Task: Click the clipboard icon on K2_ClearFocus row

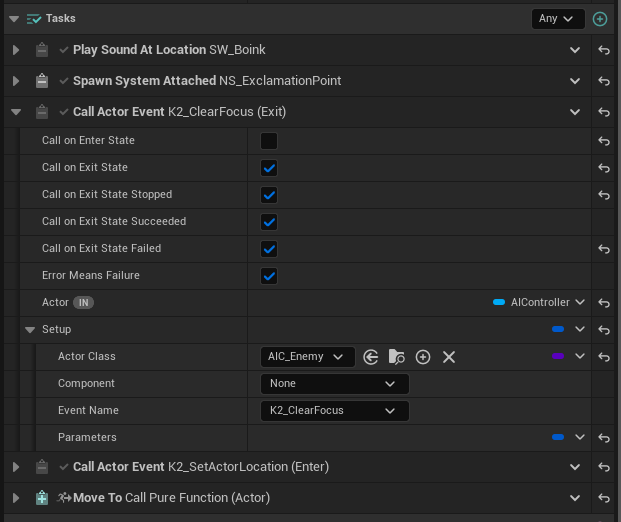Action: tap(42, 112)
